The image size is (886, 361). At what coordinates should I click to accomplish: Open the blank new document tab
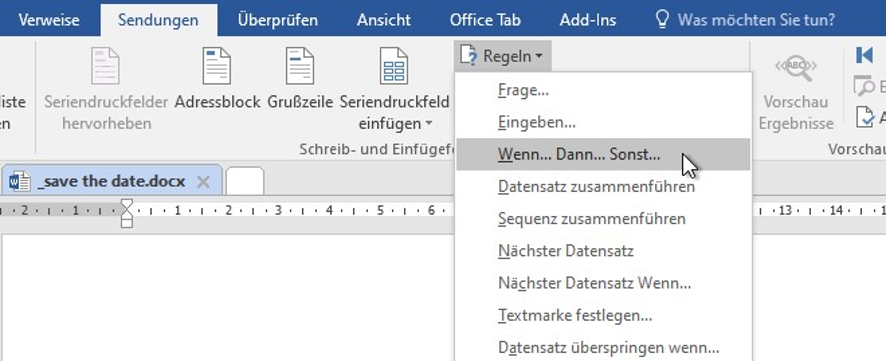[x=245, y=181]
